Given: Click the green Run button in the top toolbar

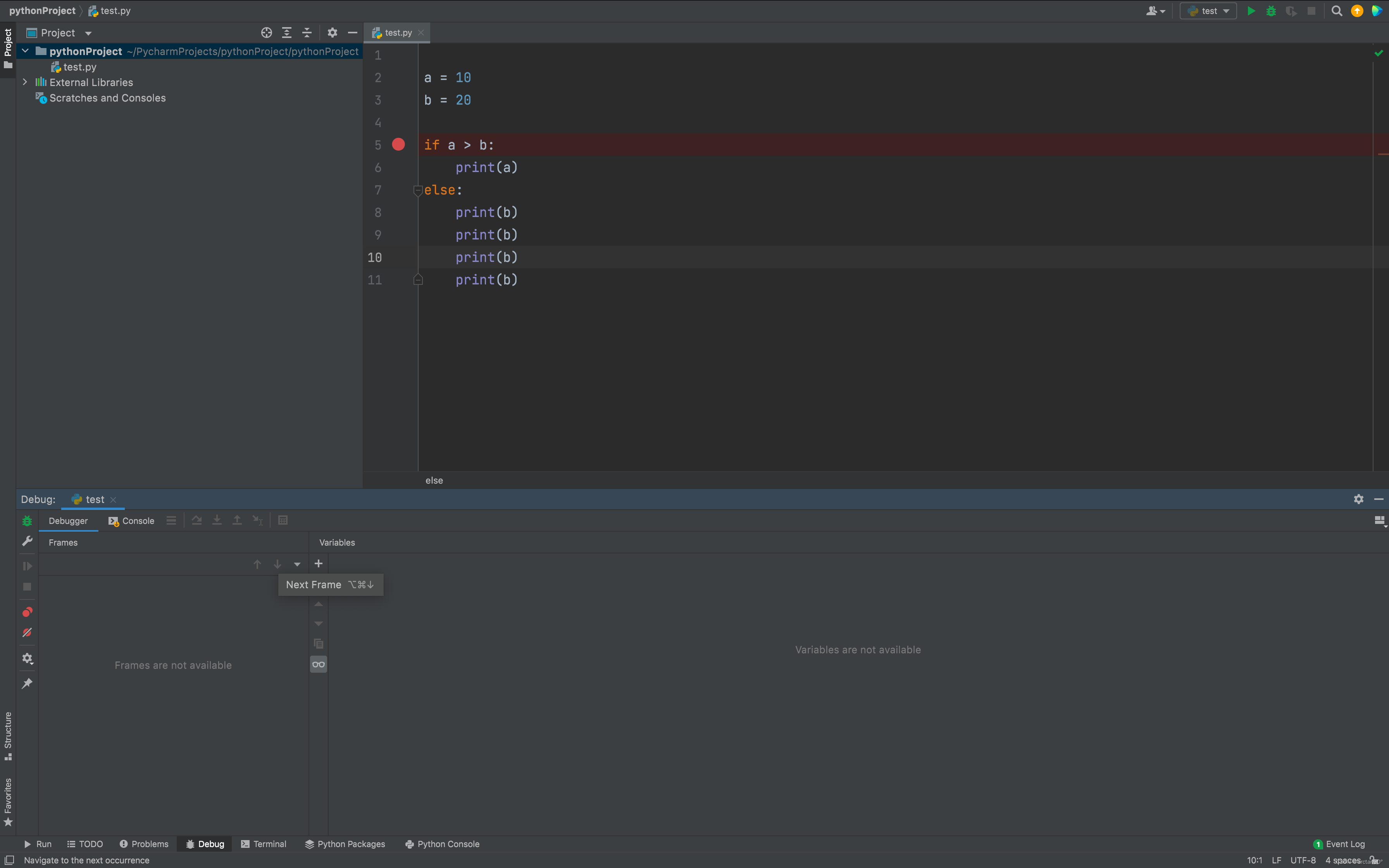Looking at the screenshot, I should pos(1251,11).
